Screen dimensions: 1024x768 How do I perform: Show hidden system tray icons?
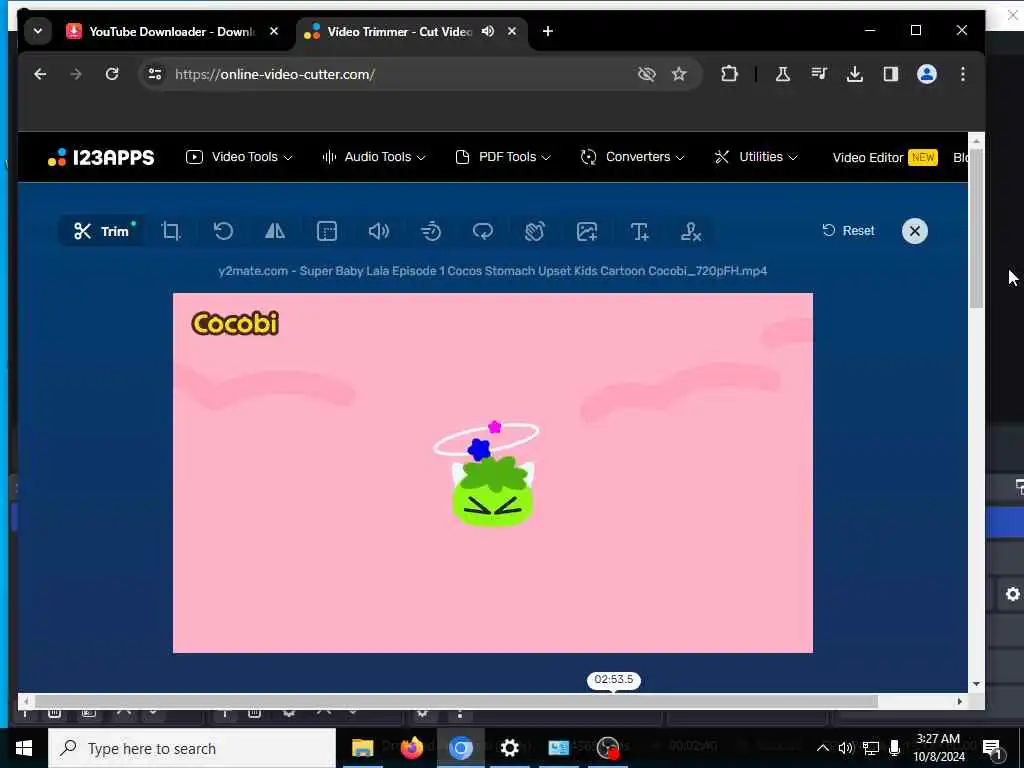click(823, 748)
